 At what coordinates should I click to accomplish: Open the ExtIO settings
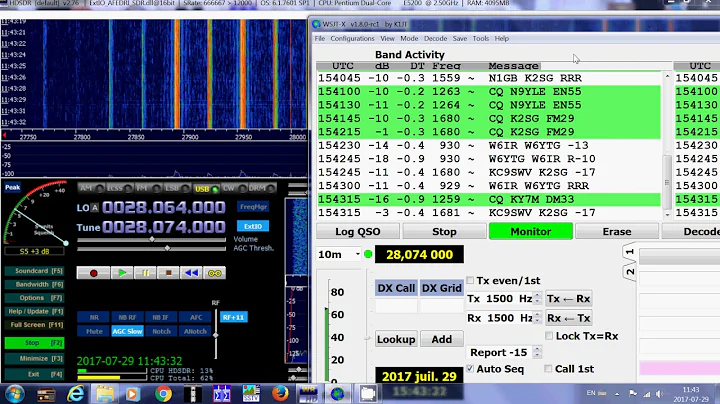pyautogui.click(x=253, y=226)
